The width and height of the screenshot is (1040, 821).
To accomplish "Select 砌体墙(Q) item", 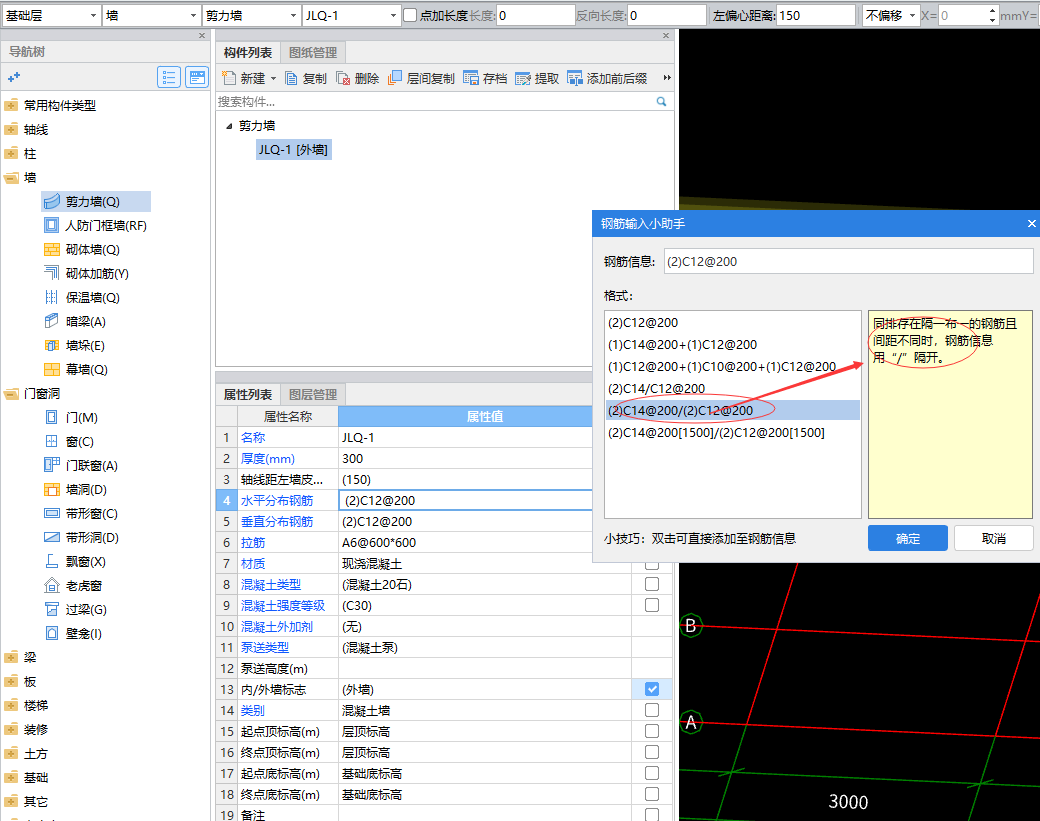I will 82,249.
